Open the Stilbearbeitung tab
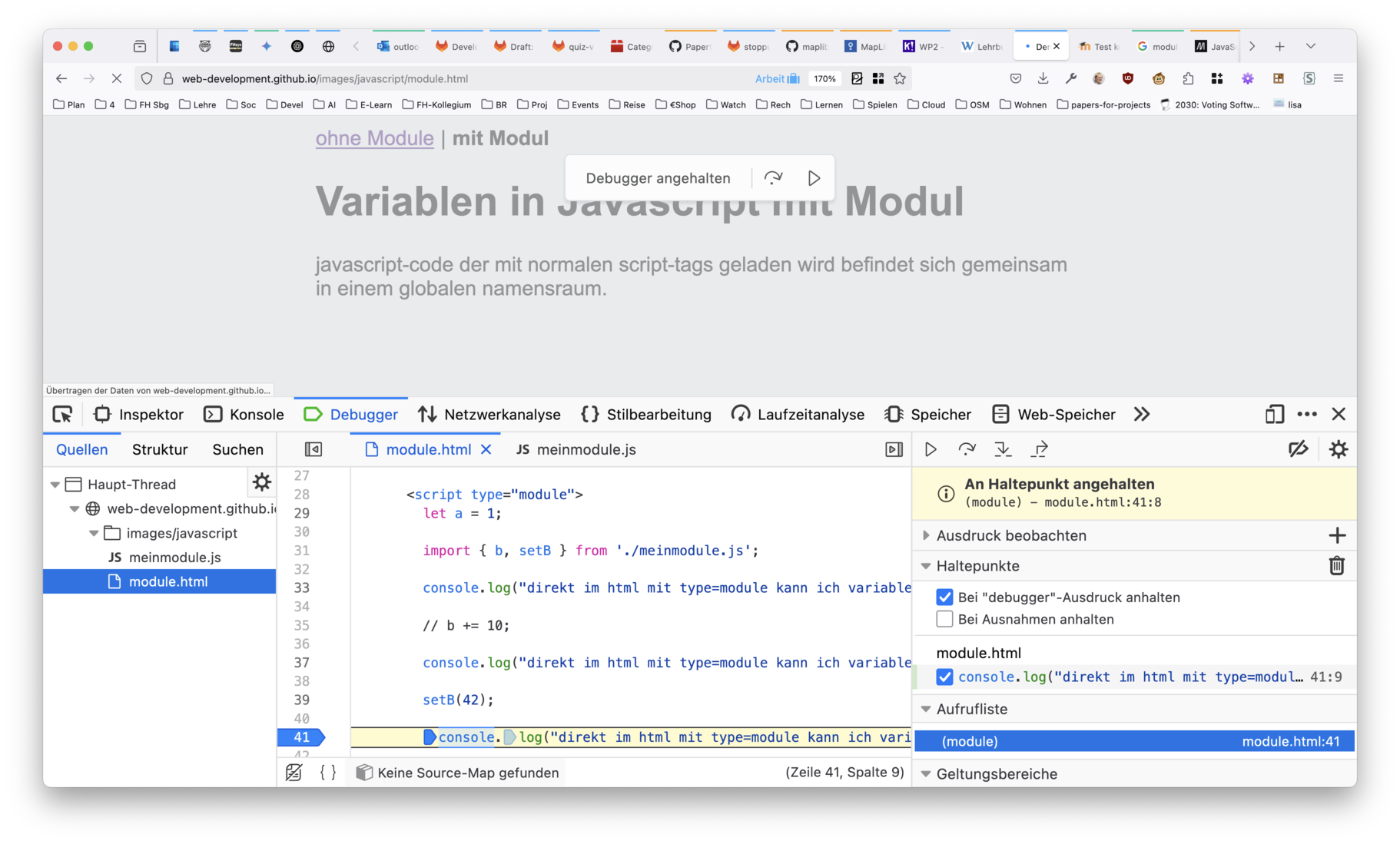 click(646, 415)
